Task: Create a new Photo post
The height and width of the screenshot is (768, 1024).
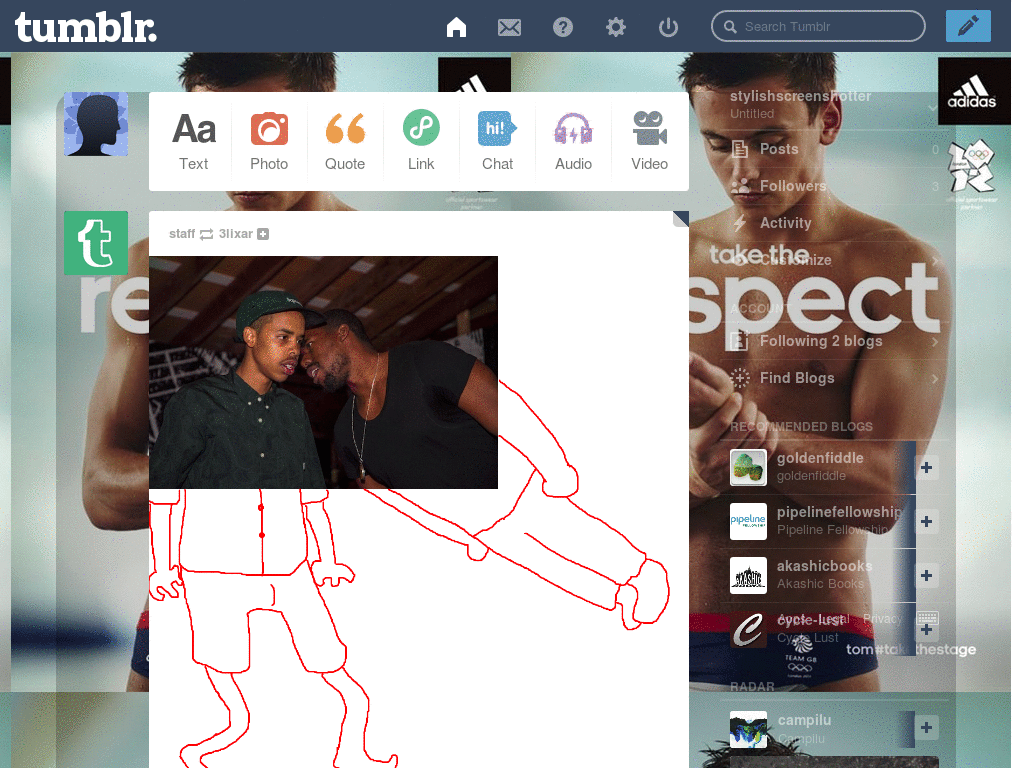Action: (x=269, y=140)
